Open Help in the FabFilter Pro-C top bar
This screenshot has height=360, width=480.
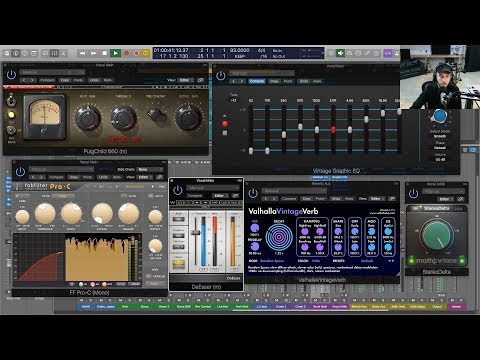point(162,186)
